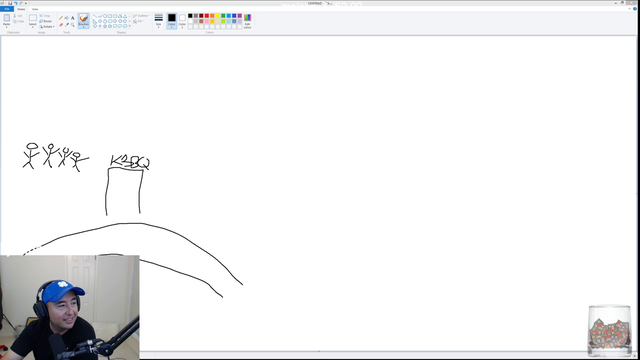This screenshot has height=360, width=640.
Task: Pick the gray color swatch in top row
Action: click(x=196, y=16)
